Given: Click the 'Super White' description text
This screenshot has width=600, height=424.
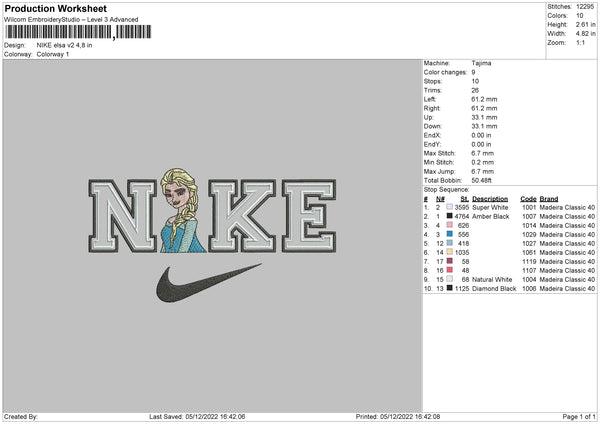Looking at the screenshot, I should (490, 207).
